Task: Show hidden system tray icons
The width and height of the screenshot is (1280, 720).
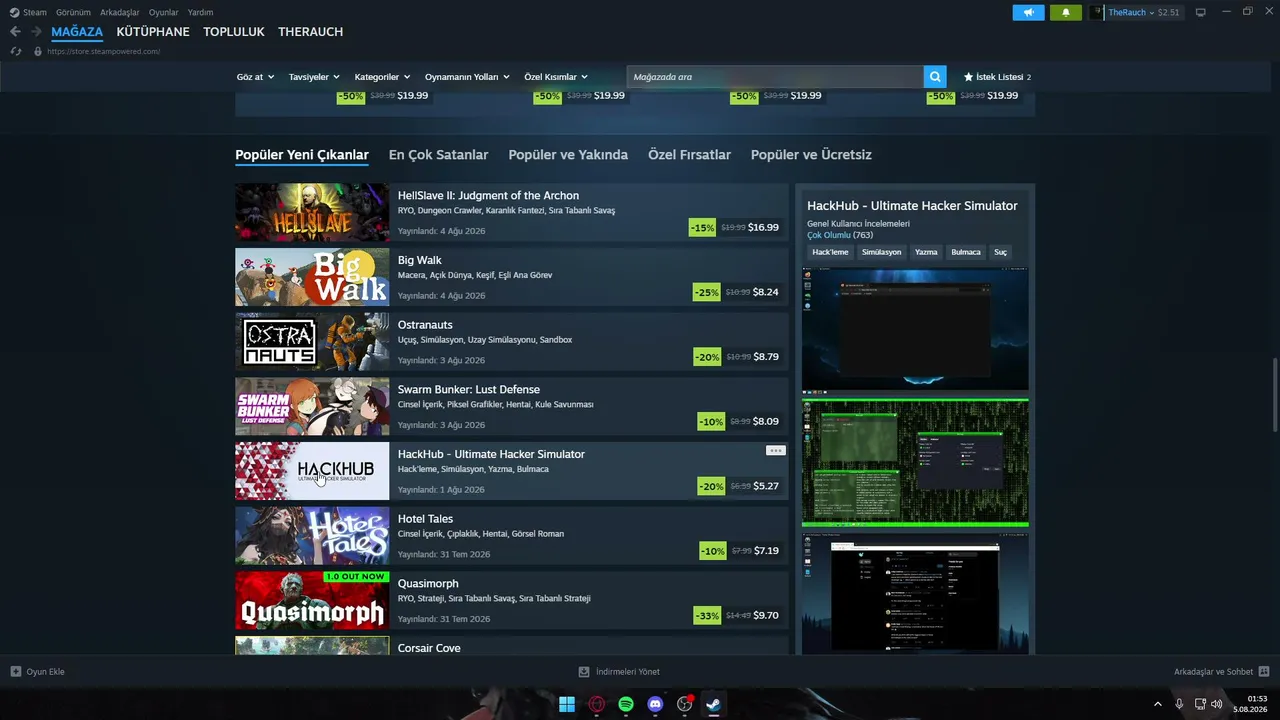Action: [1158, 704]
